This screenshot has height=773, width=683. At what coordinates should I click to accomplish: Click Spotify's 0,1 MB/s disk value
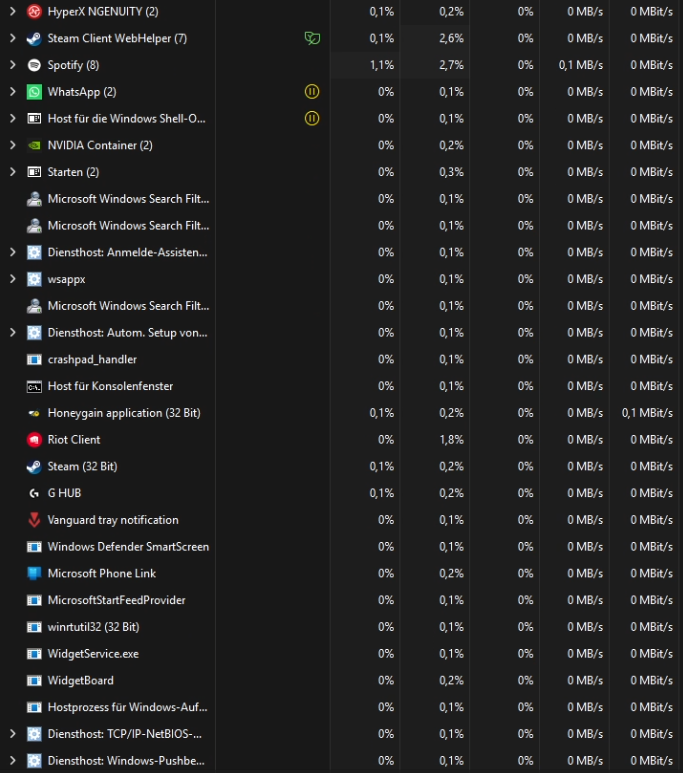click(580, 65)
